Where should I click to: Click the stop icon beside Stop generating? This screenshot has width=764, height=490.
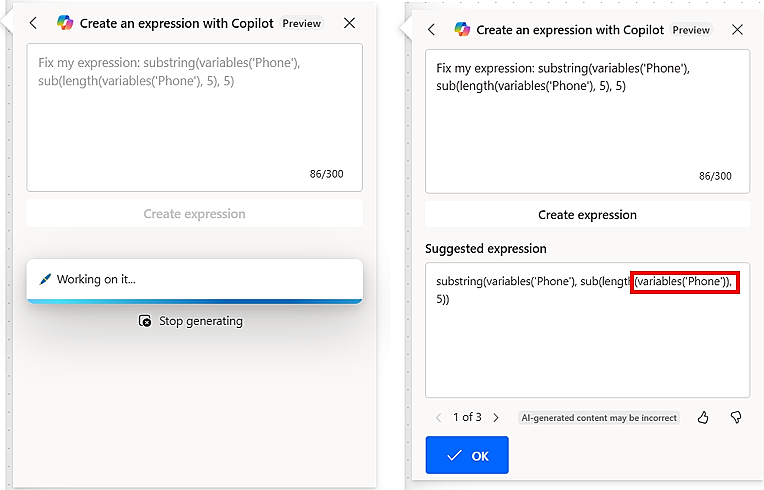[x=146, y=321]
